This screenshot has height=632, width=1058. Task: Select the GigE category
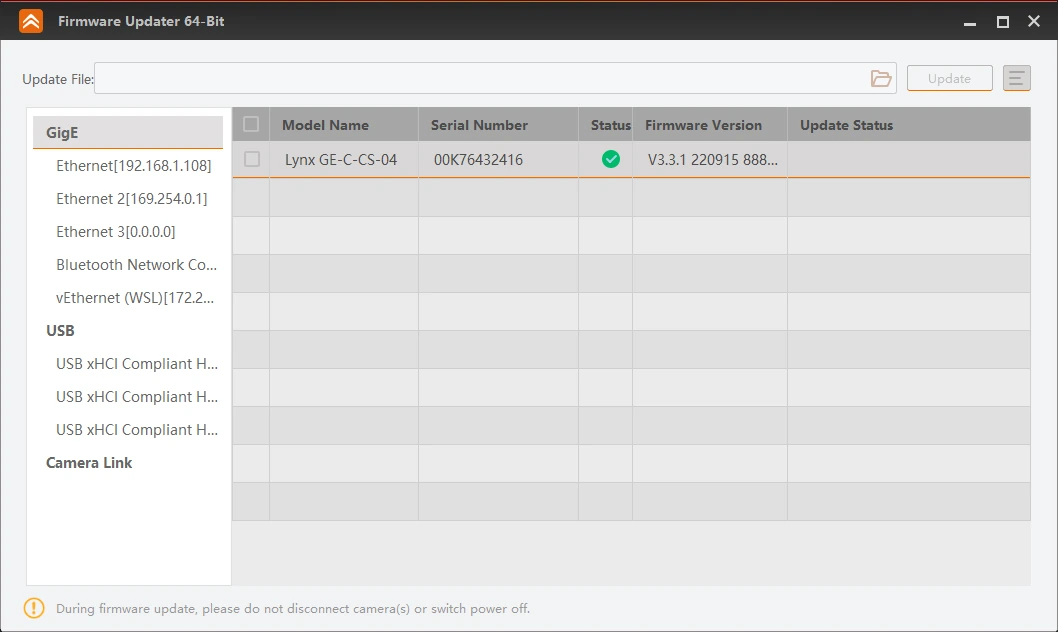pyautogui.click(x=128, y=132)
